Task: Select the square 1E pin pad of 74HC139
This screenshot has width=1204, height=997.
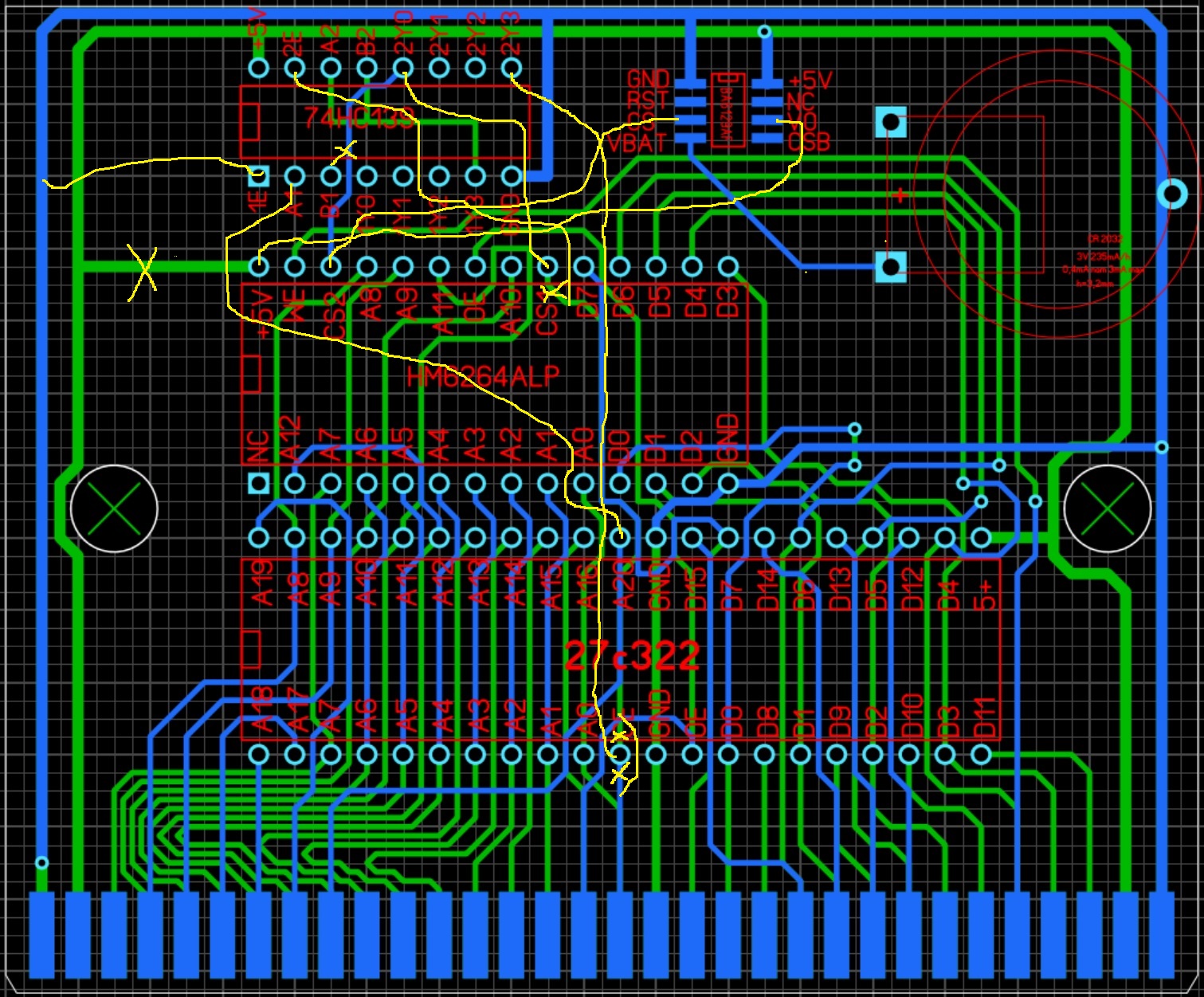Action: tap(258, 175)
